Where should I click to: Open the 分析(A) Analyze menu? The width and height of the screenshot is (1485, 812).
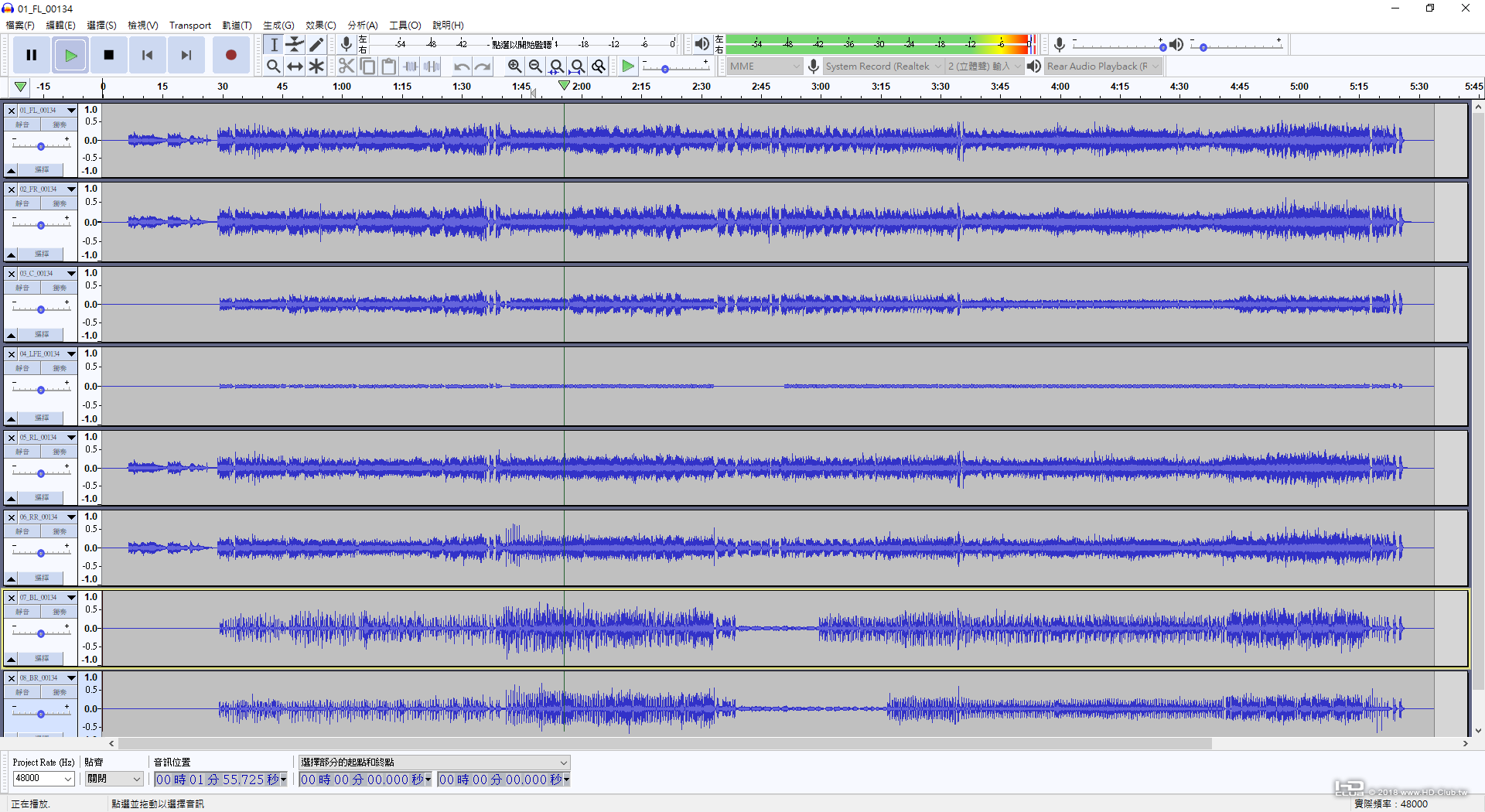[363, 26]
